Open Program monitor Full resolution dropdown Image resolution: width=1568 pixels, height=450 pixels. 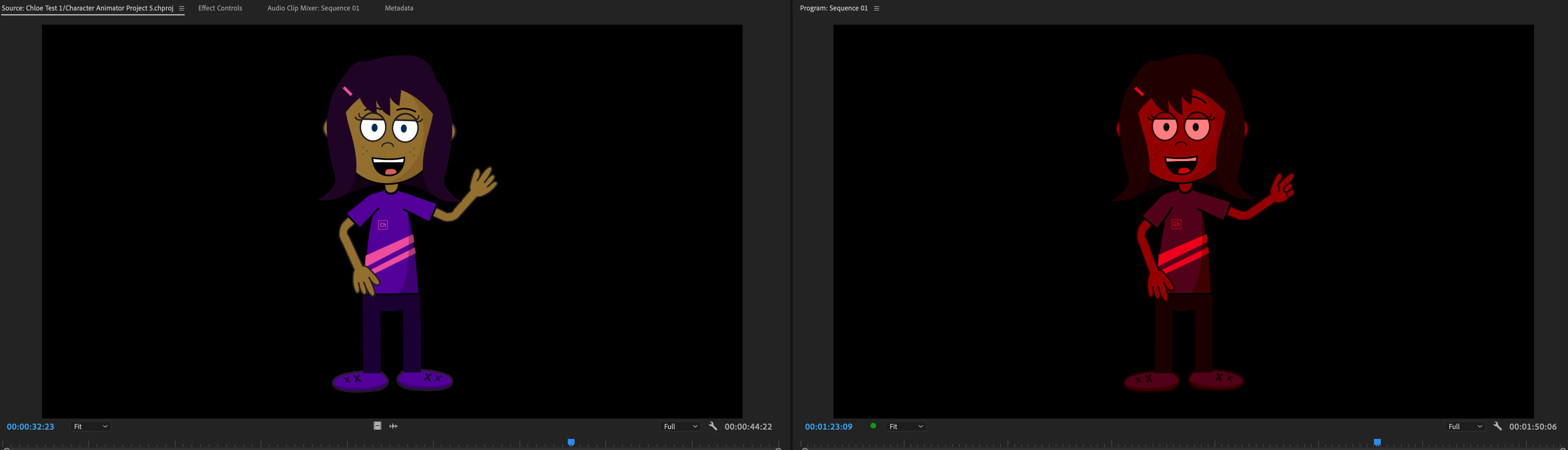coord(1465,426)
